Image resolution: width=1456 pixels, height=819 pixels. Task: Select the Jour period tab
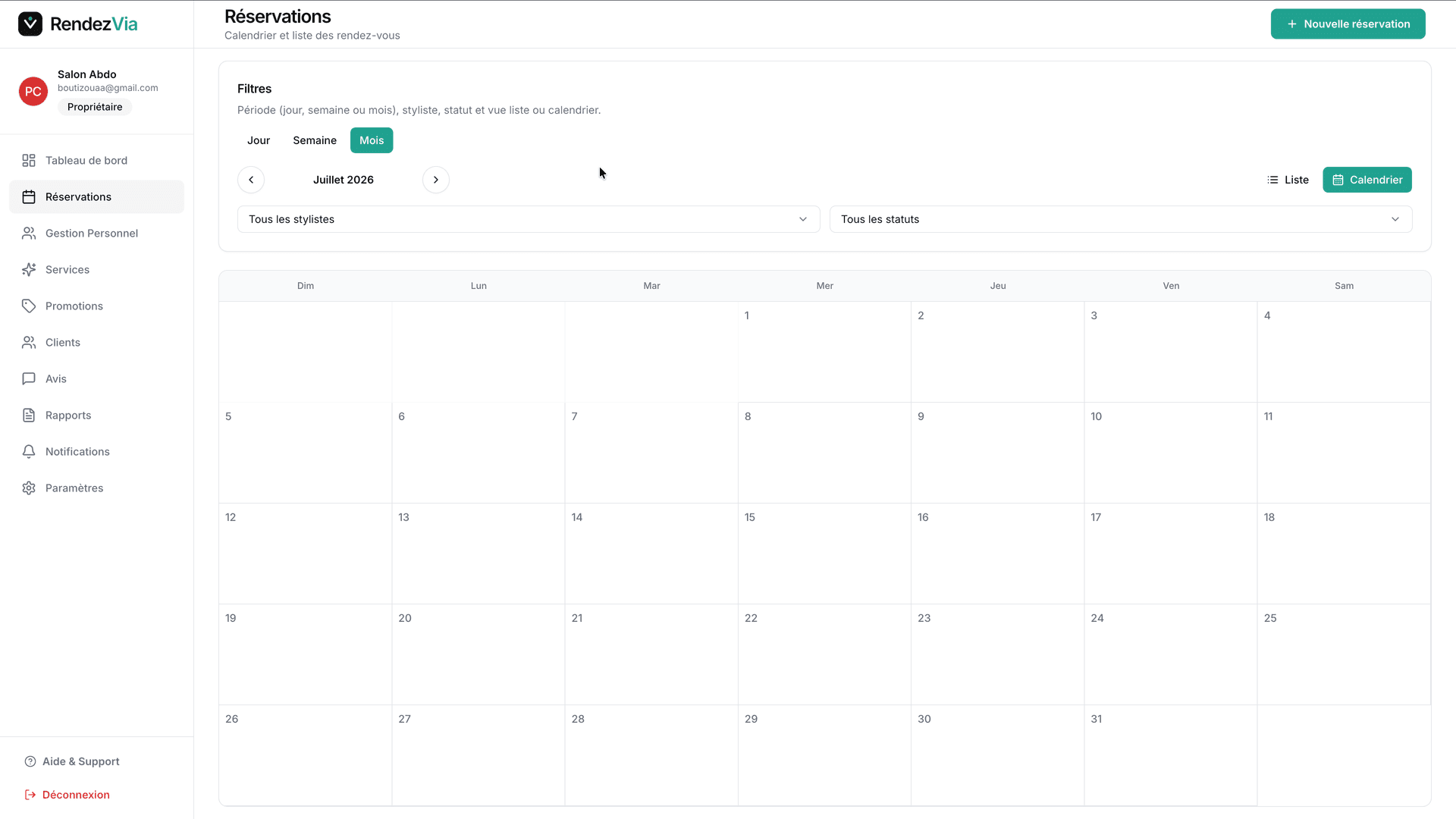[259, 140]
